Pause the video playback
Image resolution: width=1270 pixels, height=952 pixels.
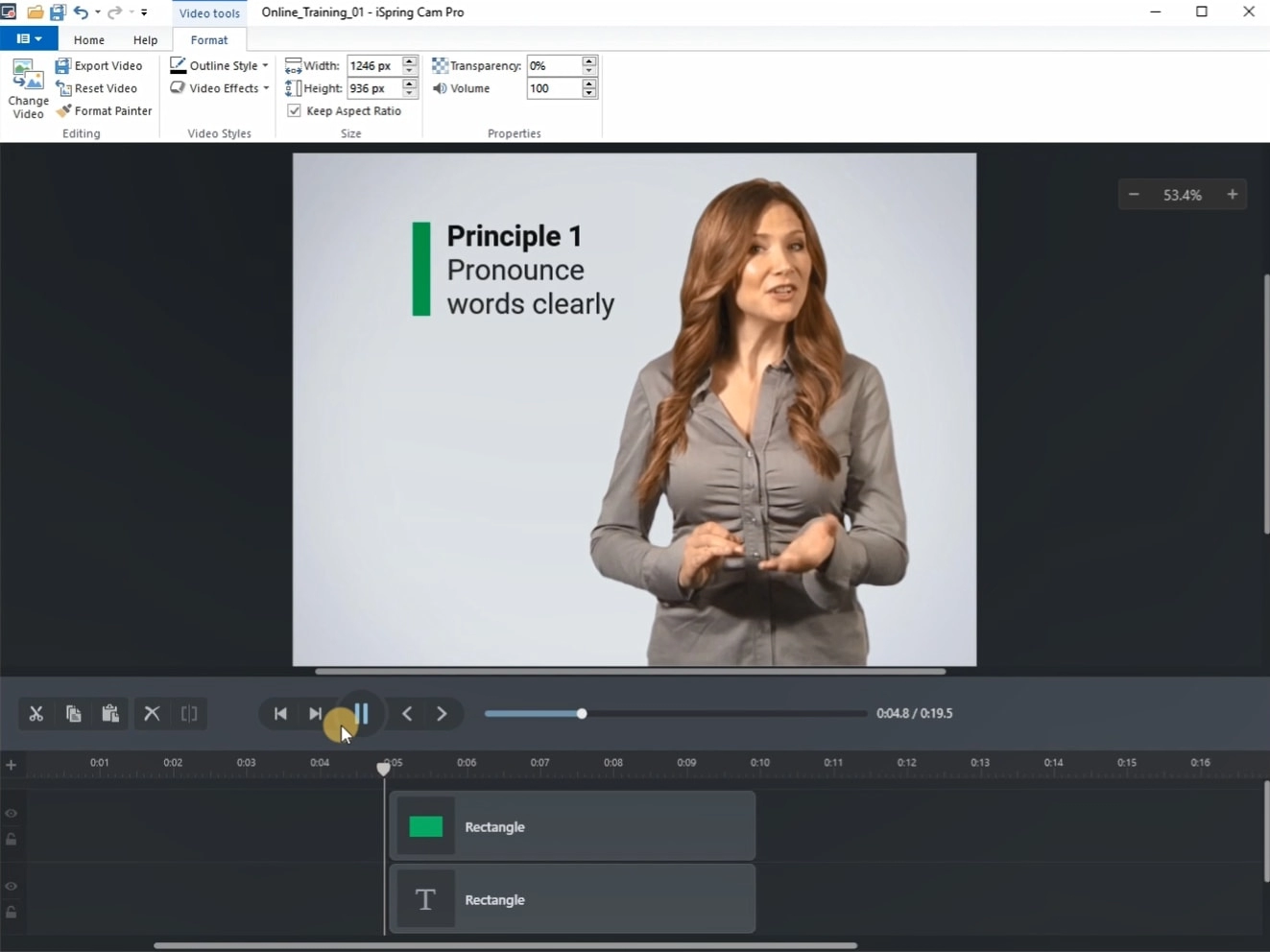pos(362,714)
